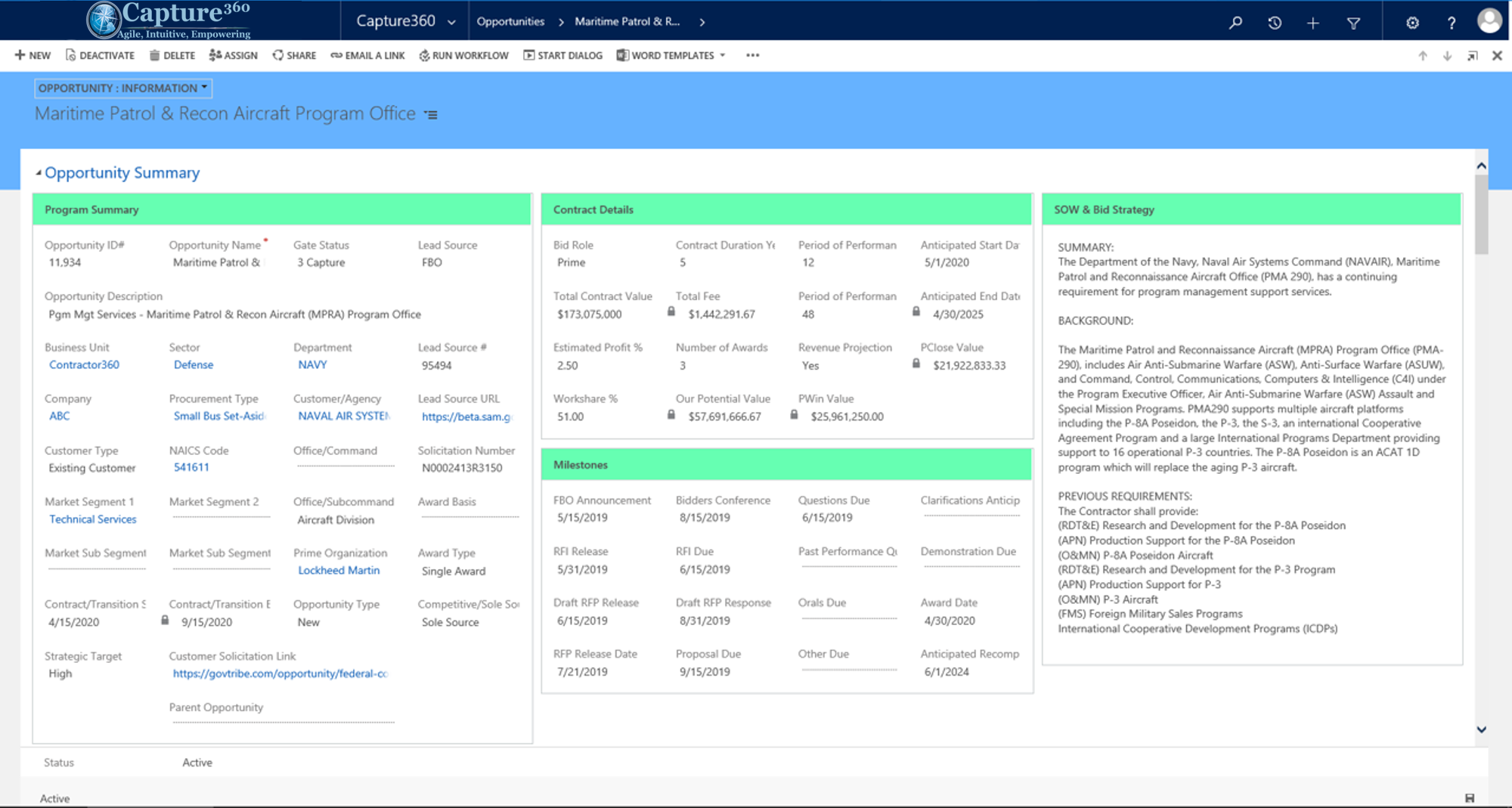The width and height of the screenshot is (1512, 808).
Task: Select Award Date 4/30/2020 value
Action: pos(950,621)
